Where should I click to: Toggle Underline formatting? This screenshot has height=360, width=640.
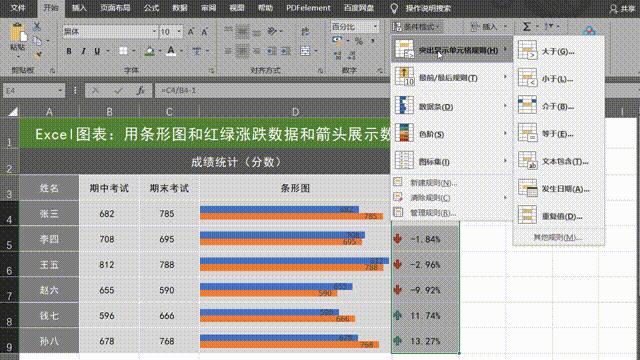click(x=97, y=51)
